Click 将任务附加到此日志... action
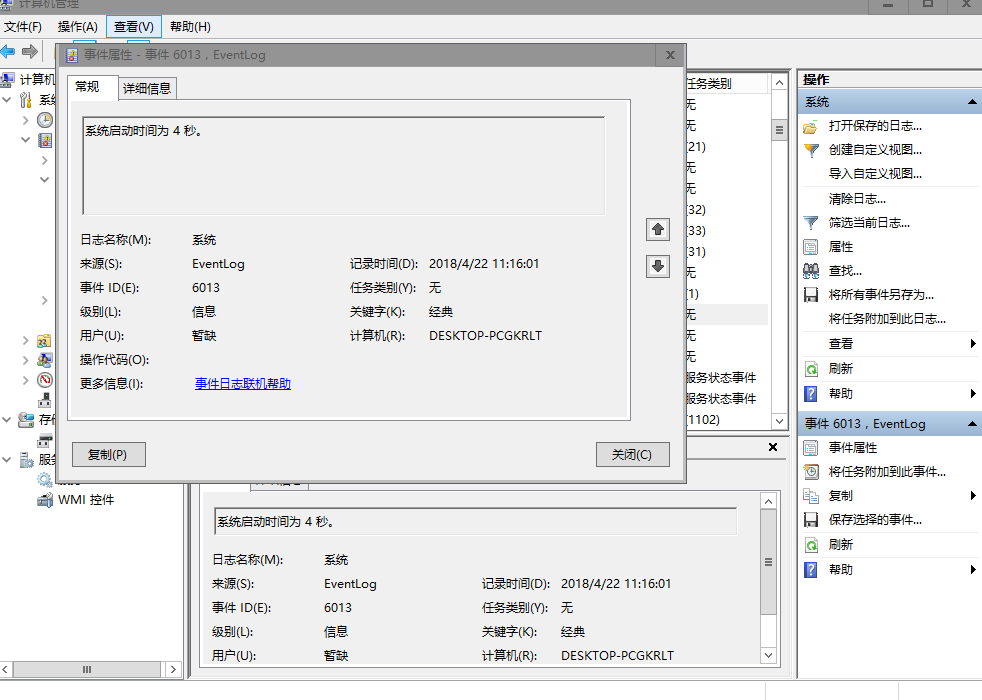 (x=887, y=319)
